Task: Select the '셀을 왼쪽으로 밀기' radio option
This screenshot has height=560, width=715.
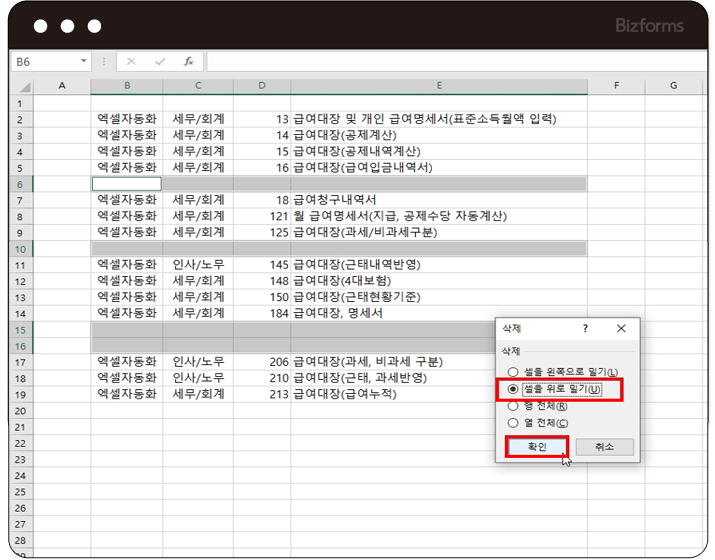Action: pos(513,372)
